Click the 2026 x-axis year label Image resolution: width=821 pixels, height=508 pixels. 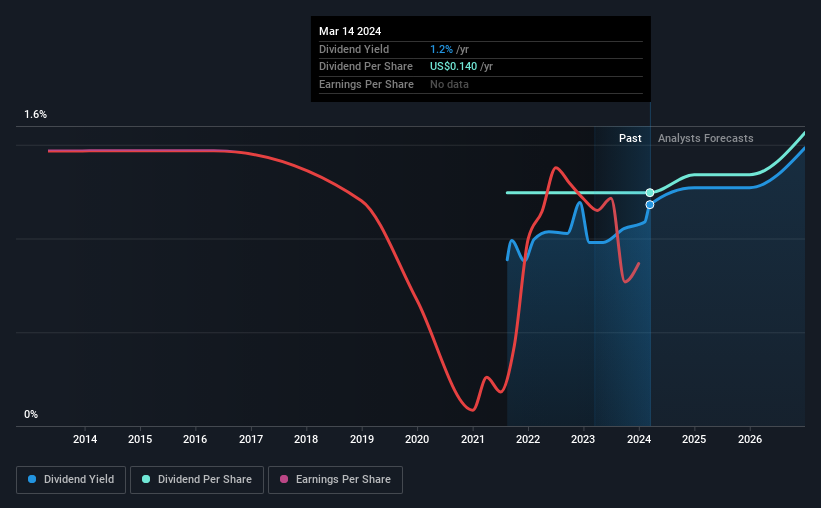[x=750, y=439]
